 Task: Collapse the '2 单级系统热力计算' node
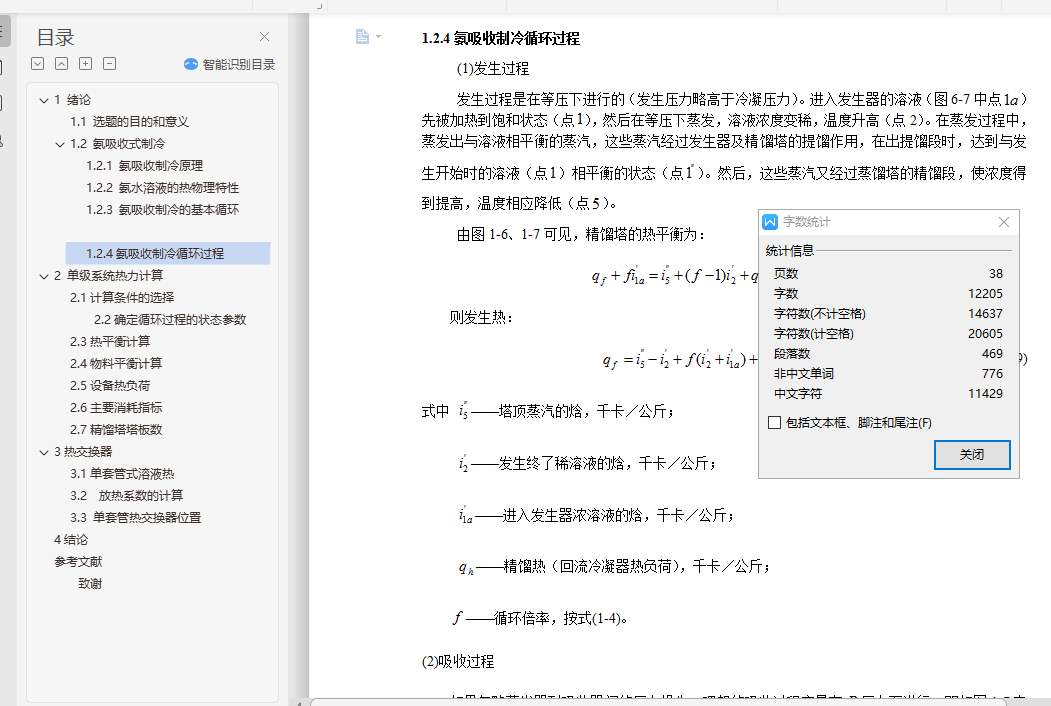44,276
